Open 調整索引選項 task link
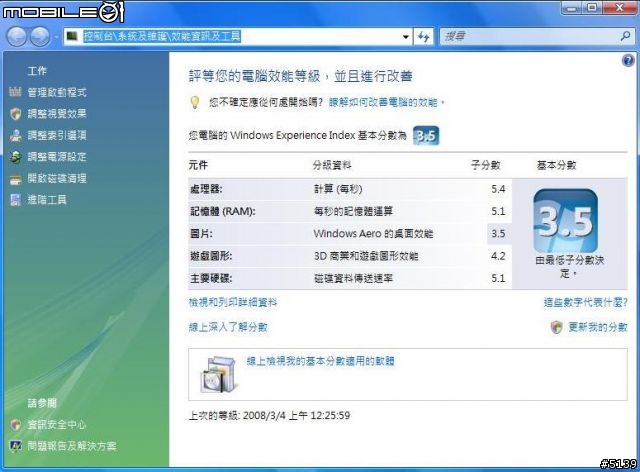640x472 pixels. tap(57, 135)
